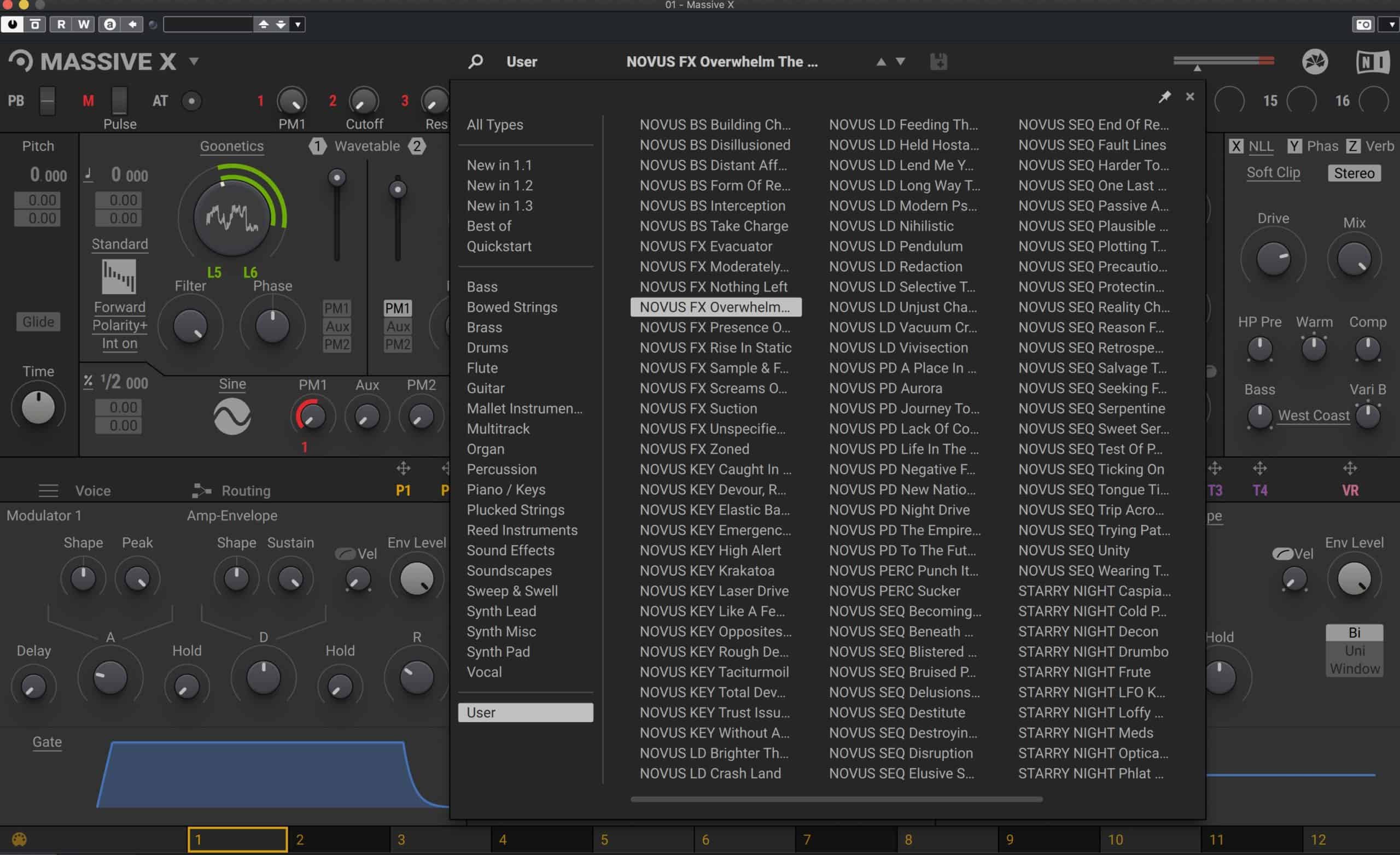Image resolution: width=1400 pixels, height=855 pixels.
Task: Load preset NOVUS SEQ Unity
Action: (1074, 551)
